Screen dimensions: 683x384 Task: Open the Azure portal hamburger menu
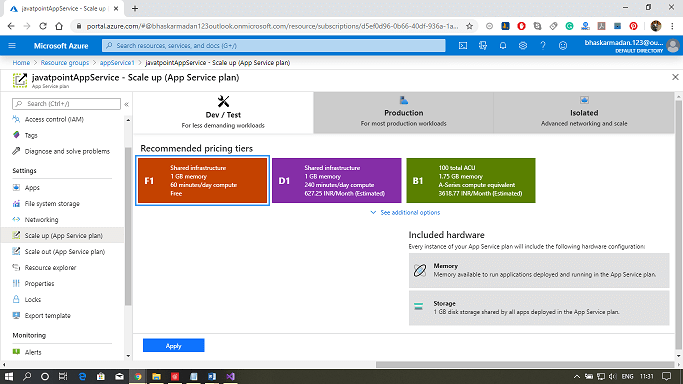12,46
